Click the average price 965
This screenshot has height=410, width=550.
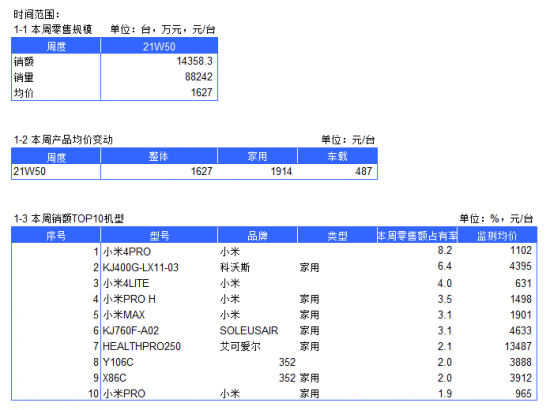(x=523, y=394)
